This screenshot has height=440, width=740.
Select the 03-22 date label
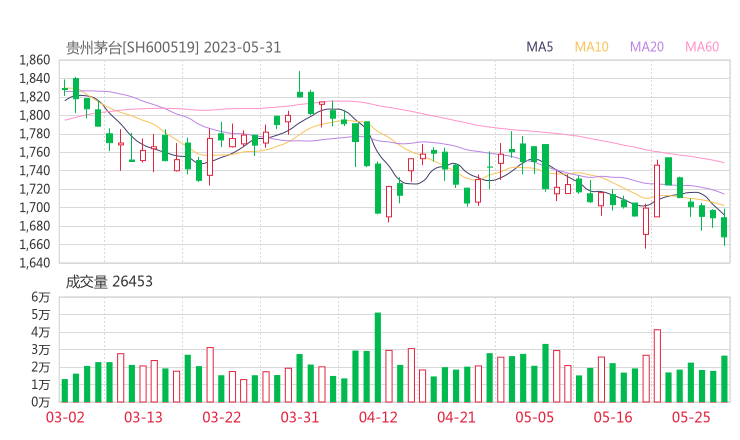tap(222, 417)
